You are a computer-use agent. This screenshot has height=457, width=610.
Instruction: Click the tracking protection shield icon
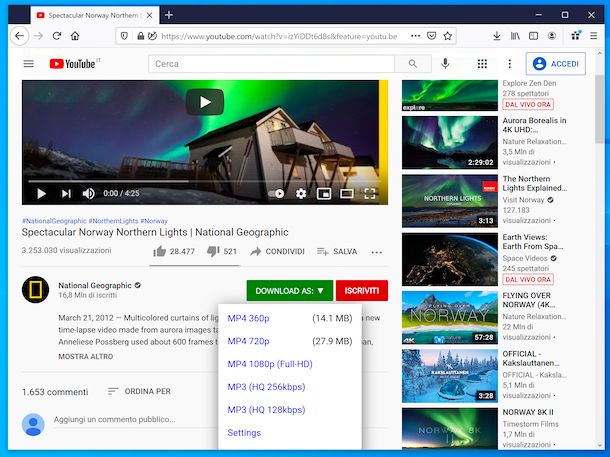tap(124, 36)
